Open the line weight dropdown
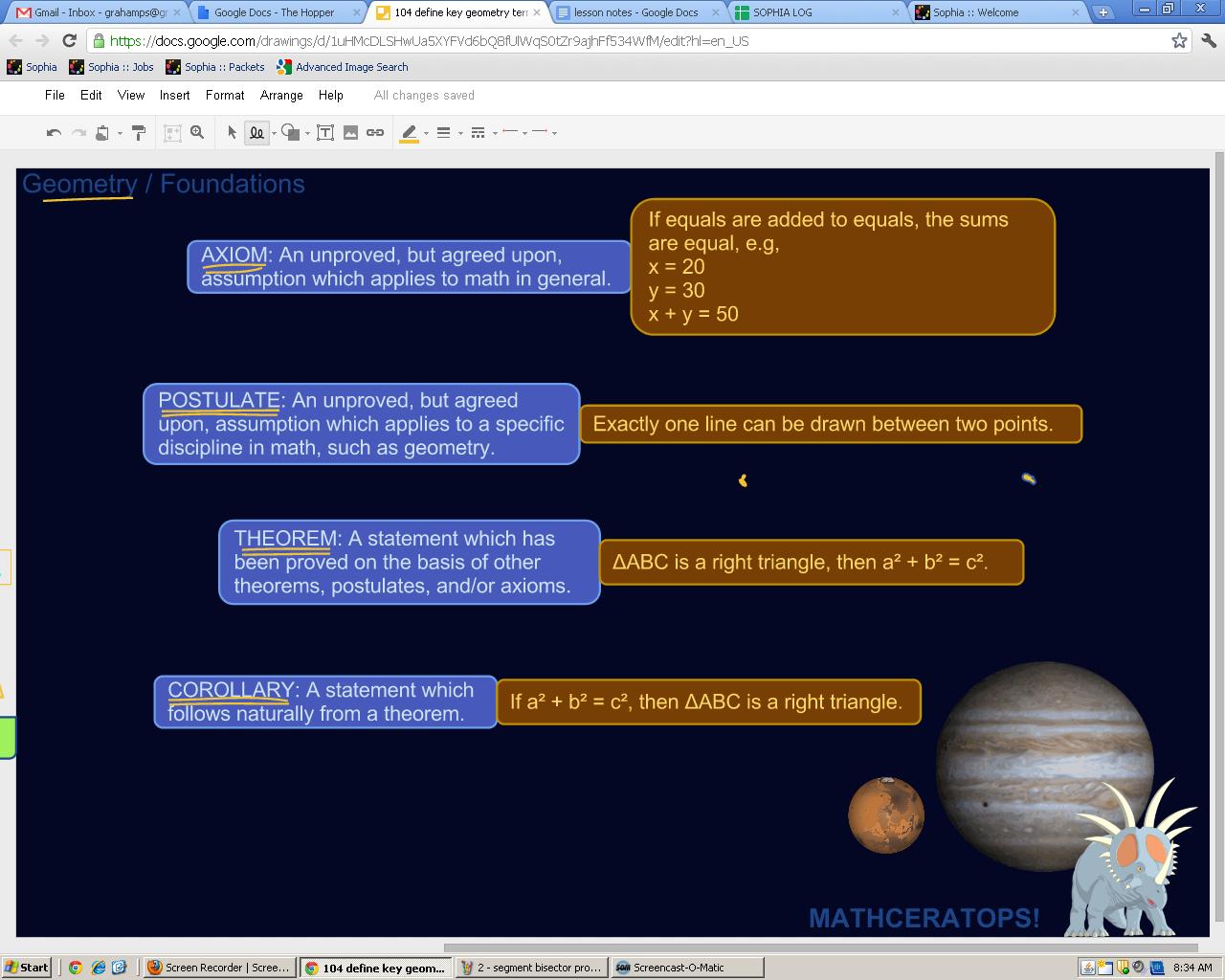 [x=444, y=133]
